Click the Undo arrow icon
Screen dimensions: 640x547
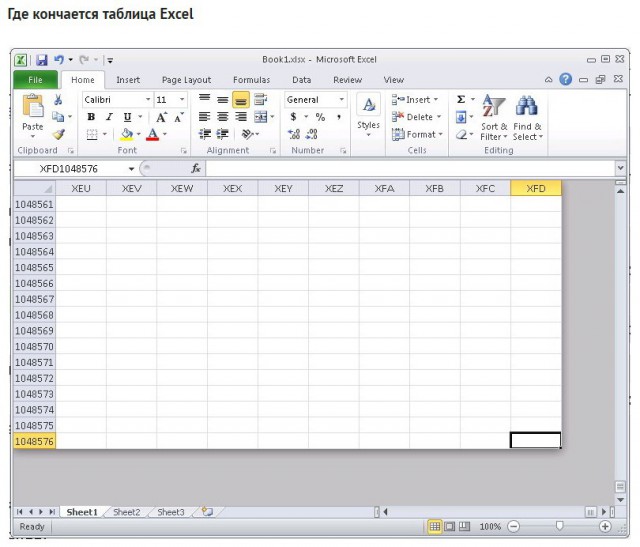pos(59,60)
